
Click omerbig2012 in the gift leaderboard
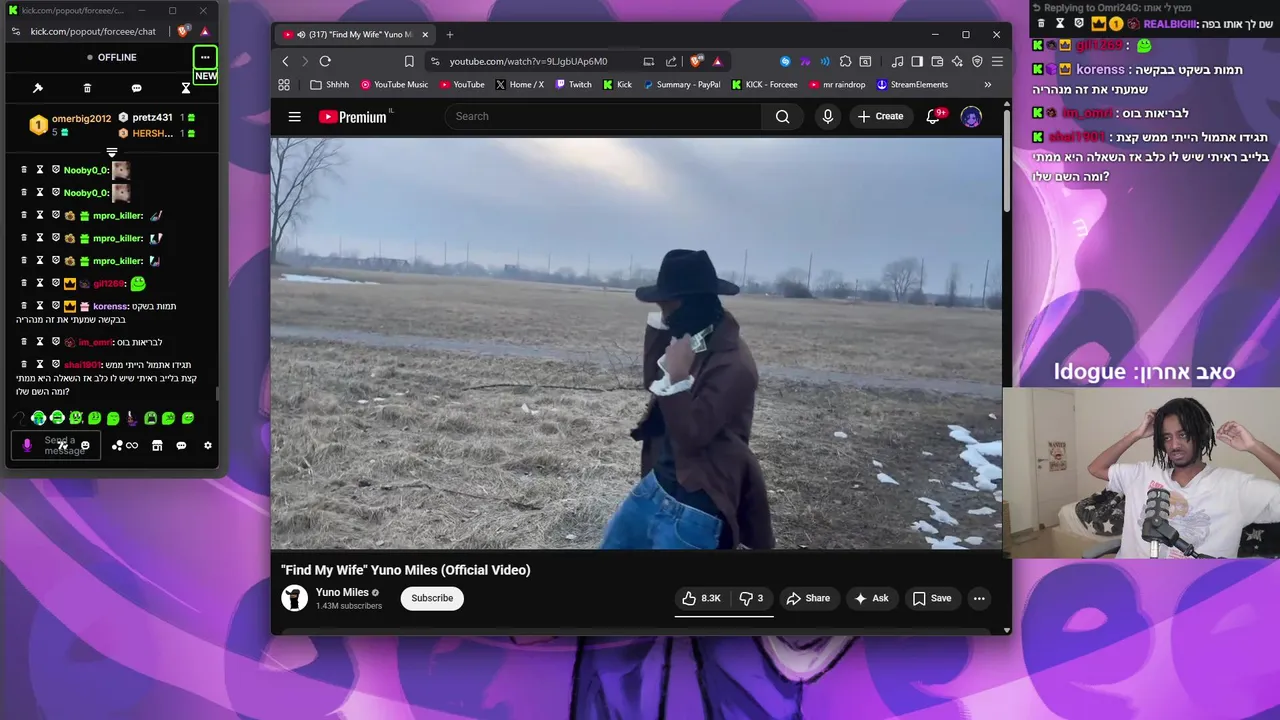click(81, 118)
